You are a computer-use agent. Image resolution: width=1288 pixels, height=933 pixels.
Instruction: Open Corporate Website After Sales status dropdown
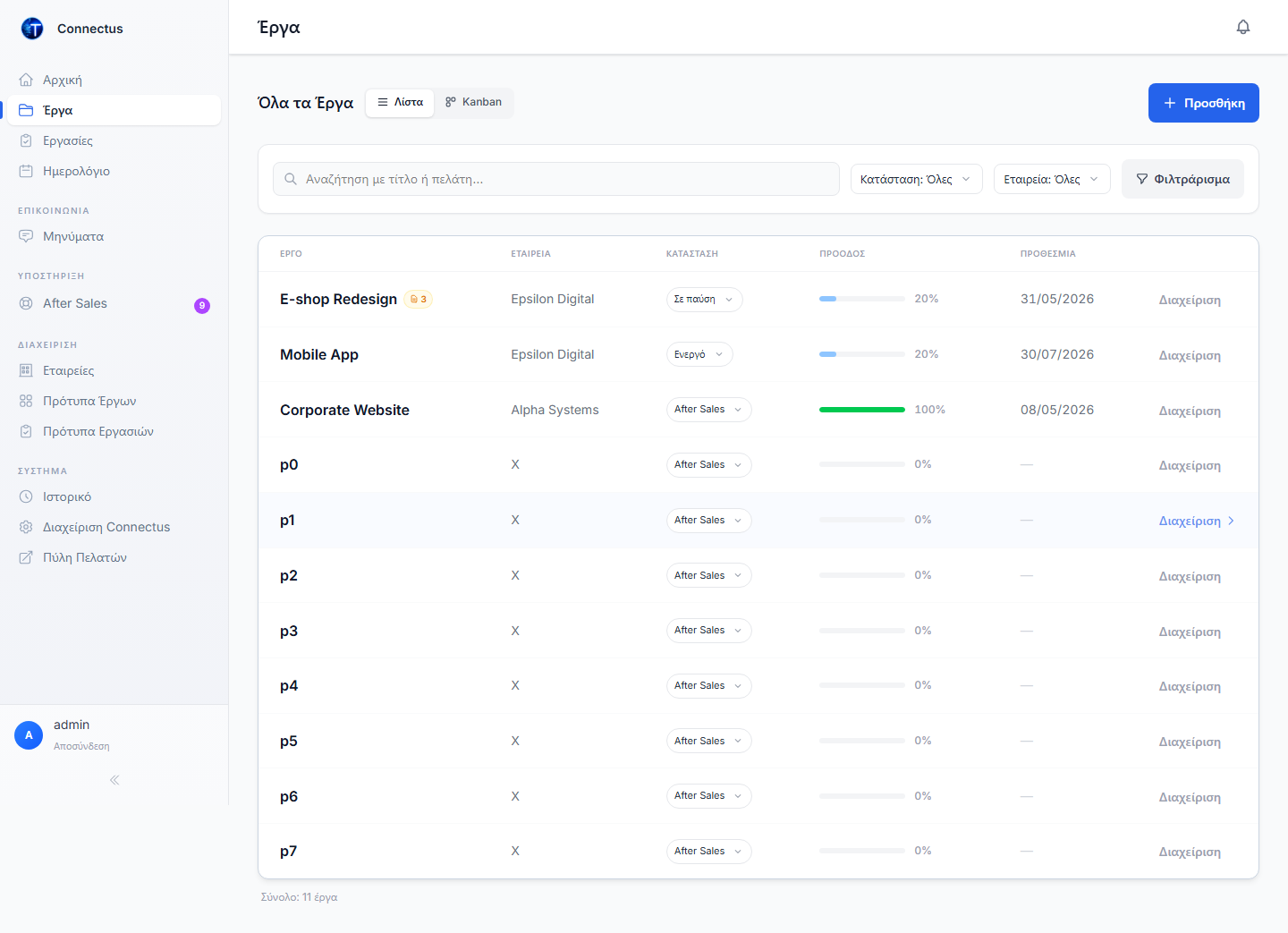(x=708, y=410)
